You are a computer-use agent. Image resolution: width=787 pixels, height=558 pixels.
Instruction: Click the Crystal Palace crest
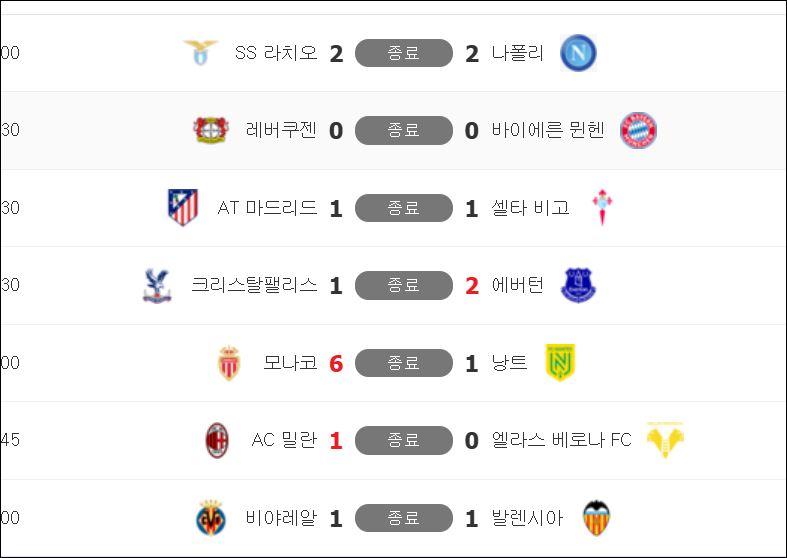pos(157,285)
